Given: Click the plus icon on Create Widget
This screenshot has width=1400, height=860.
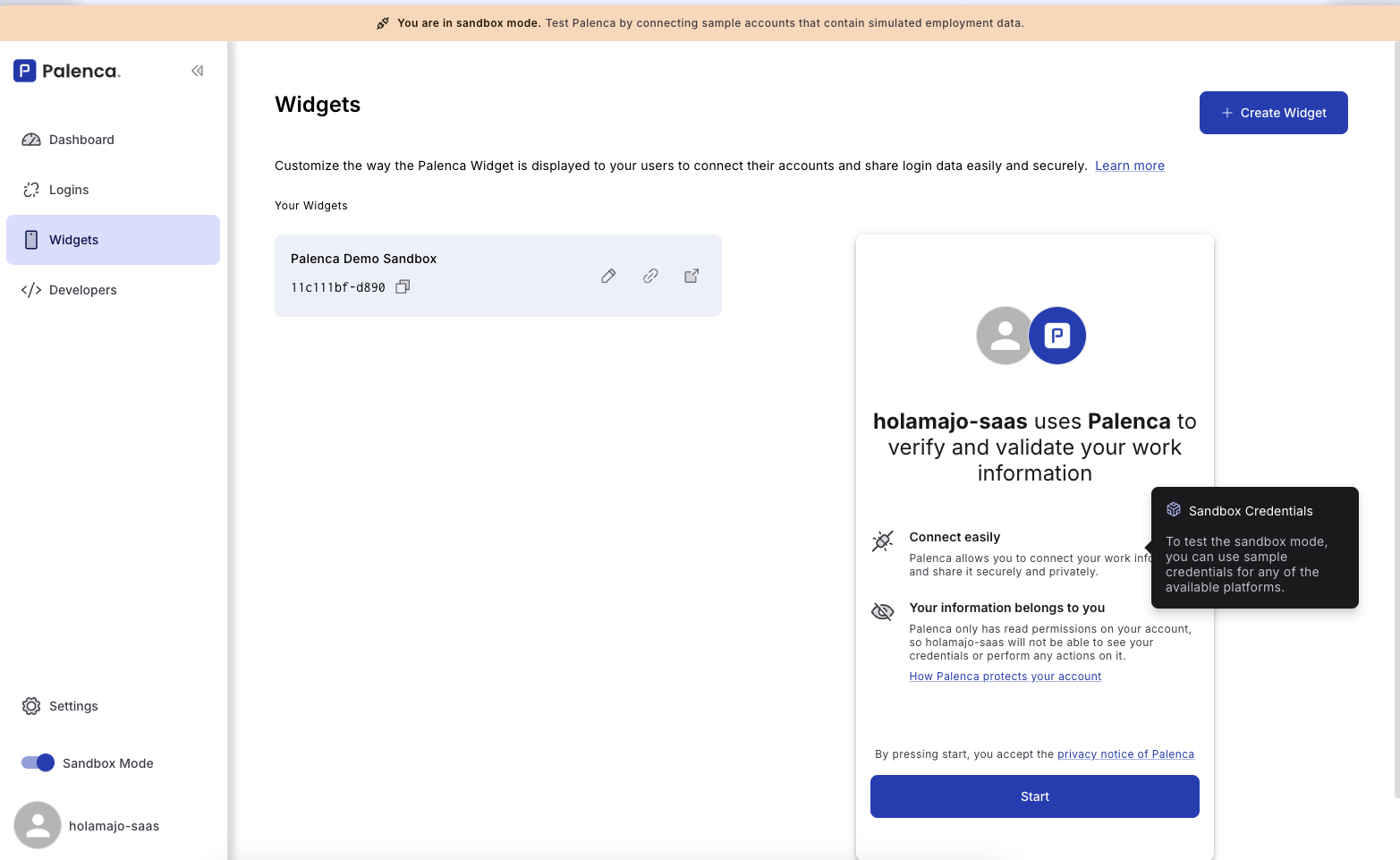Looking at the screenshot, I should click(1227, 113).
